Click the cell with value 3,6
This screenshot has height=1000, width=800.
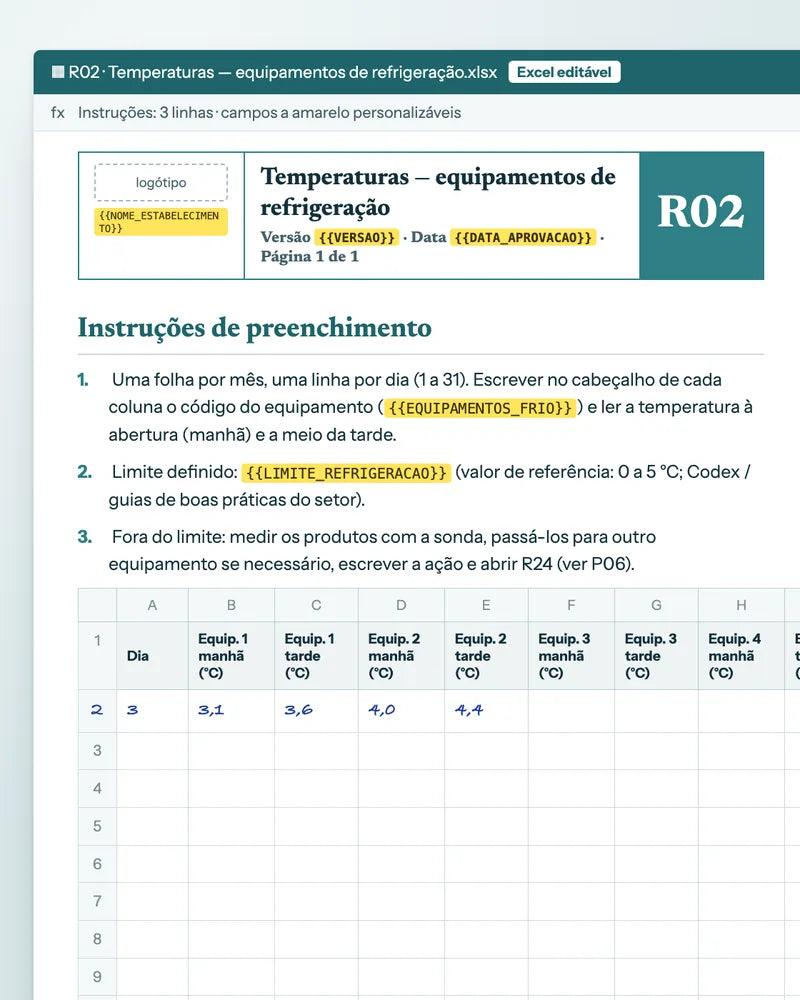[316, 710]
